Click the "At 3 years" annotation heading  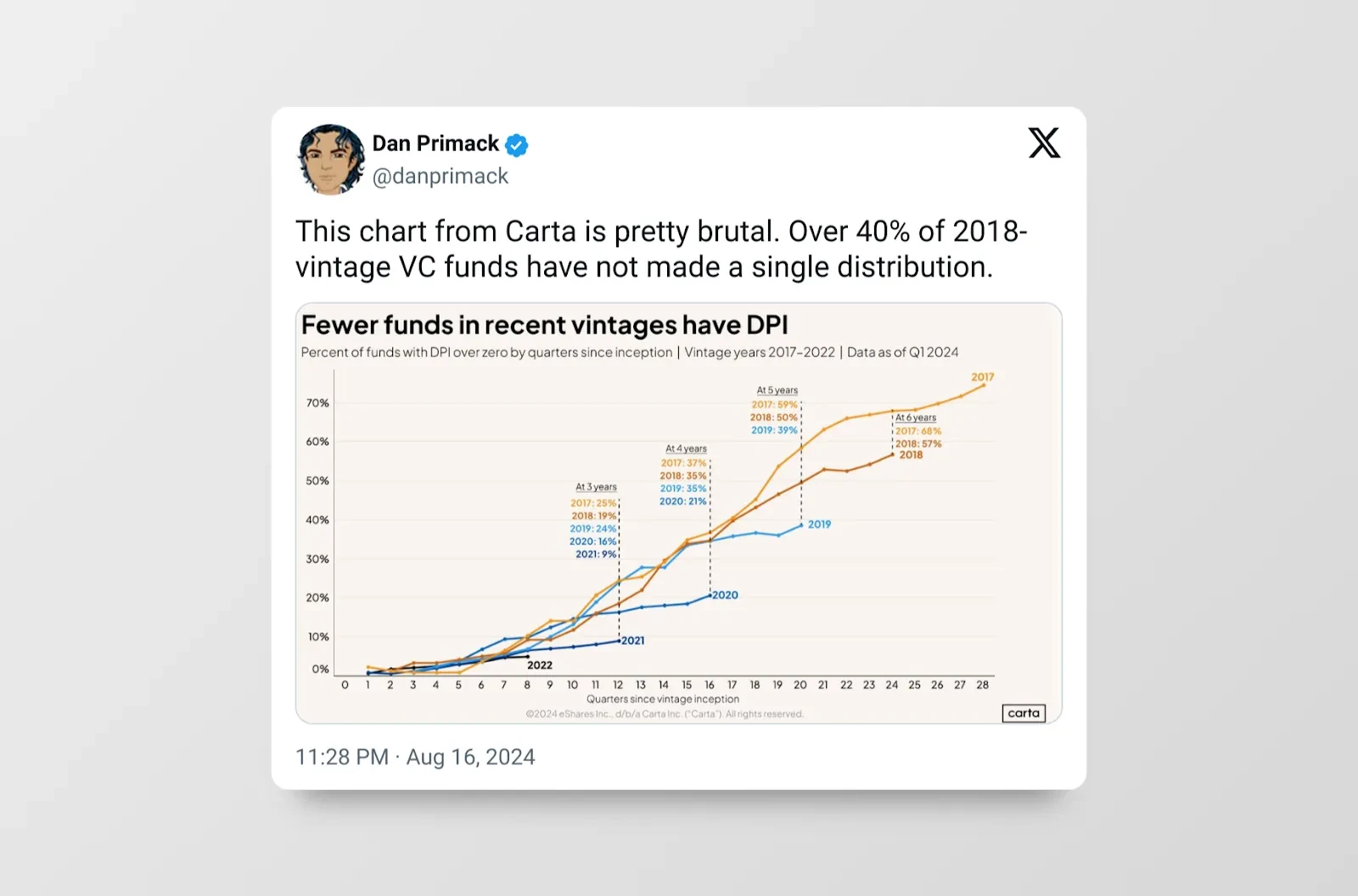point(596,487)
